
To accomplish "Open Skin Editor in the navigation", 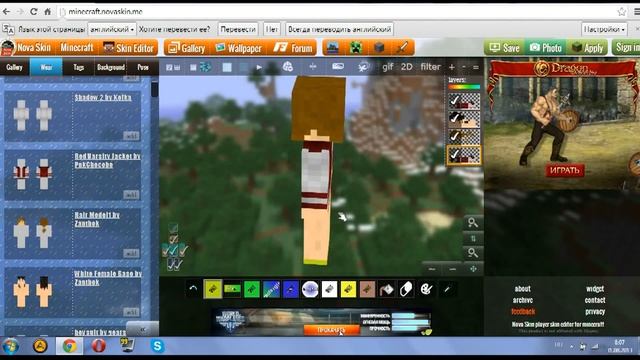I will coord(128,48).
